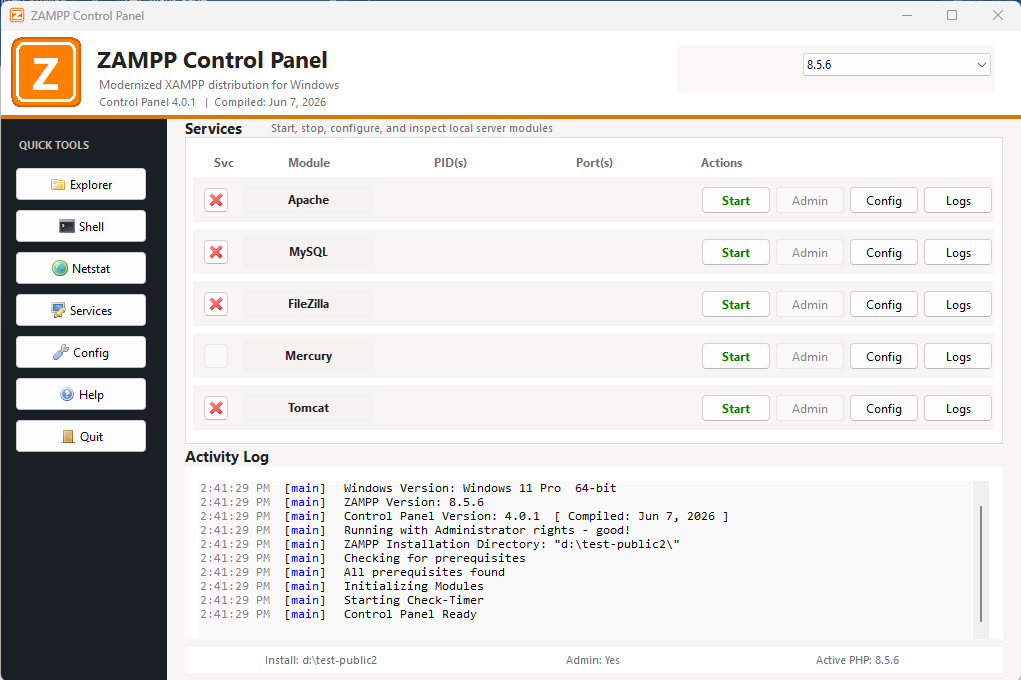This screenshot has width=1021, height=680.
Task: Open Explorer from quick tools
Action: [81, 184]
